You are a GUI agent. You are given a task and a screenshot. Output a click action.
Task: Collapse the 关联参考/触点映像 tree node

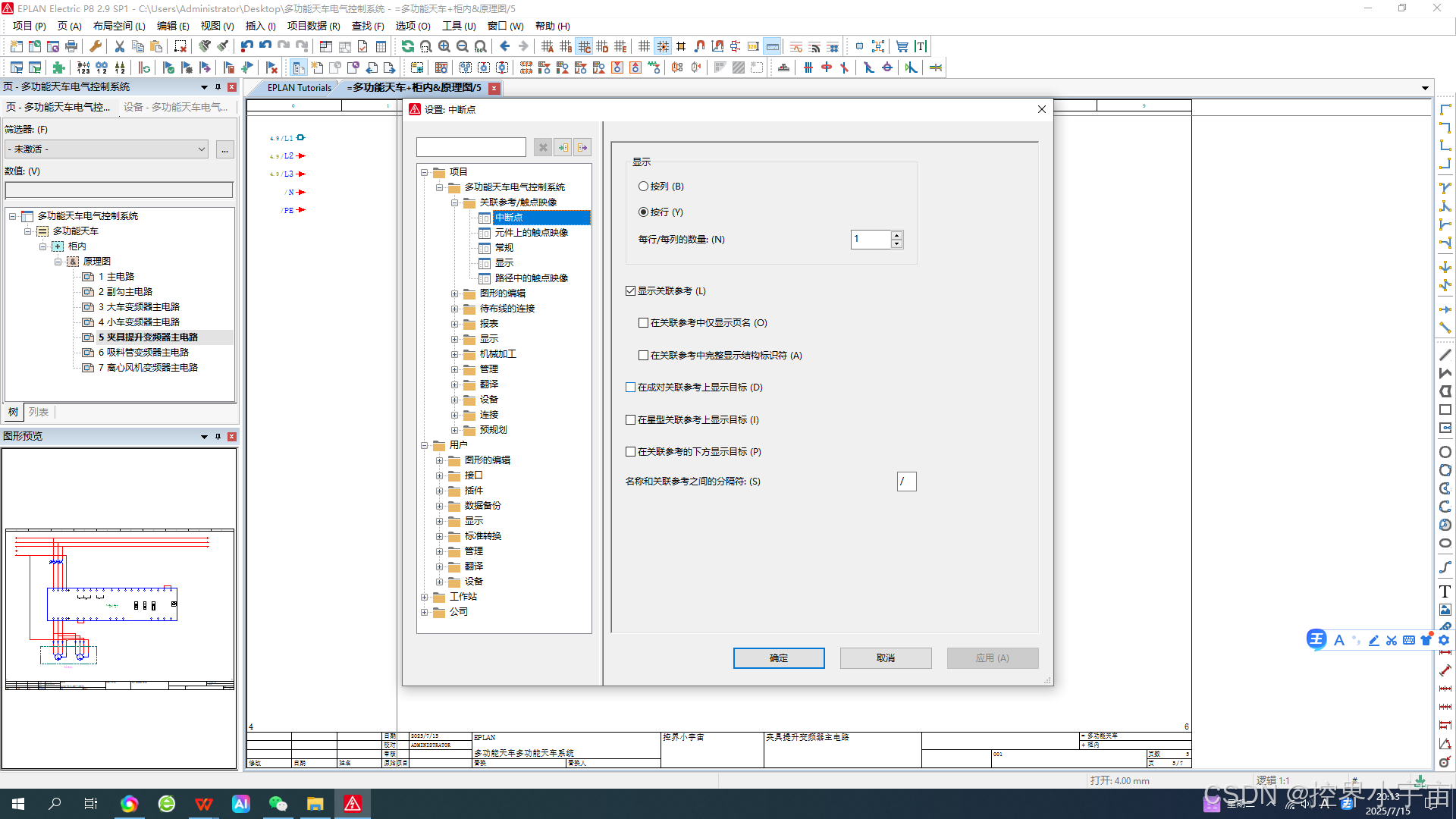pos(454,202)
